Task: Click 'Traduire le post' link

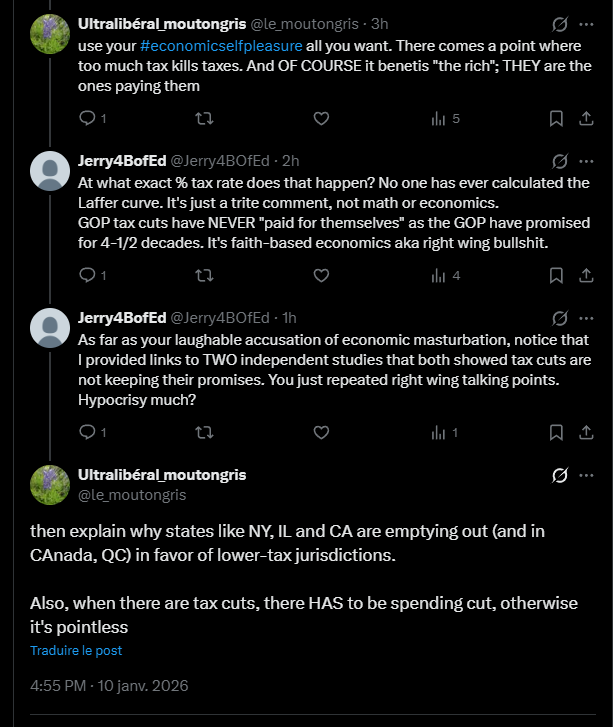Action: (x=76, y=650)
